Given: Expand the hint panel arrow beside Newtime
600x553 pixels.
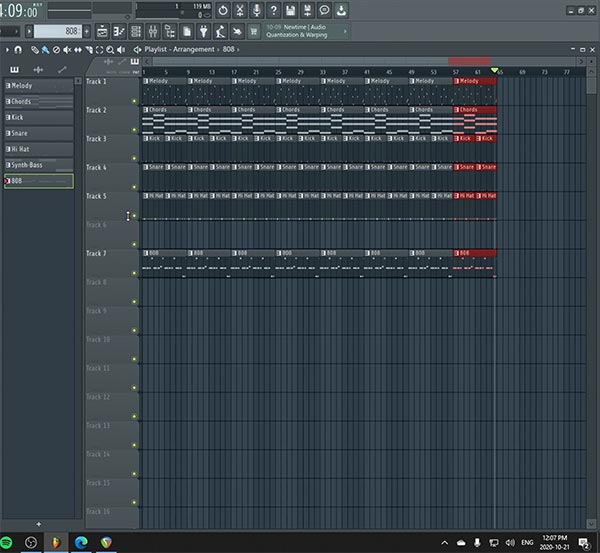Looking at the screenshot, I should pyautogui.click(x=346, y=31).
